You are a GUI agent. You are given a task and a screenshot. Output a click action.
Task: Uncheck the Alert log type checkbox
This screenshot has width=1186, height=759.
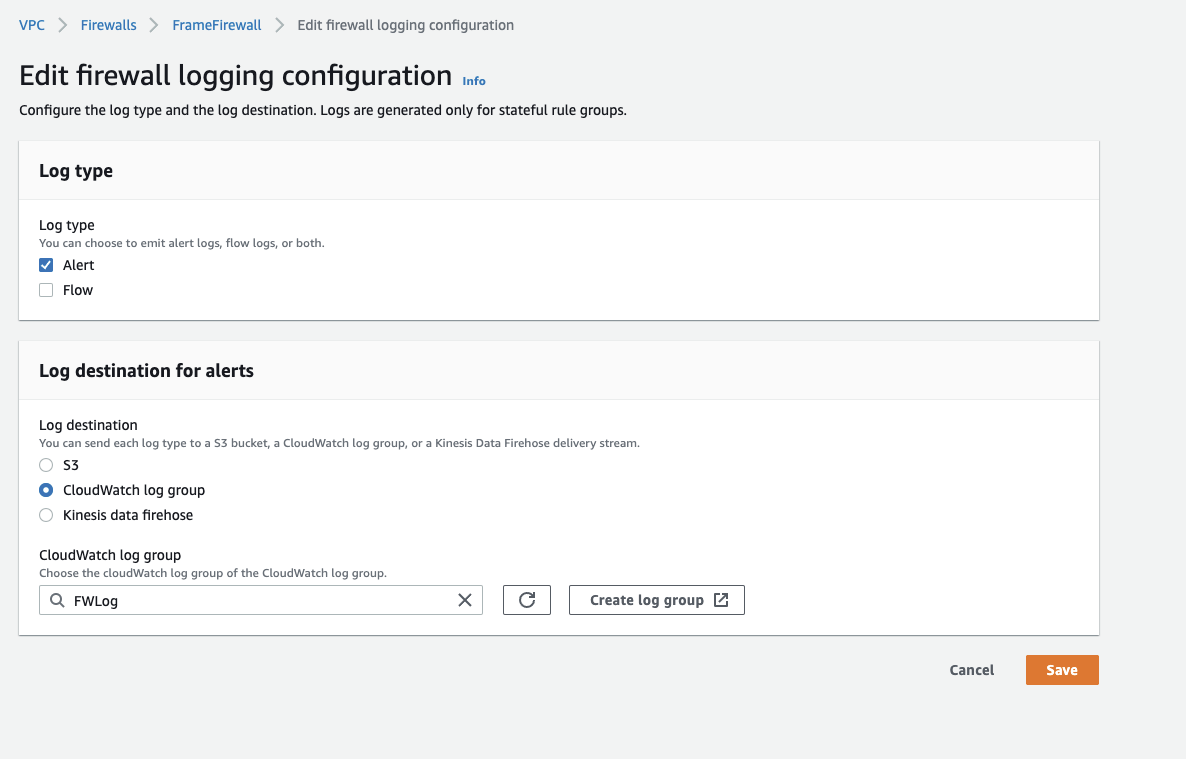46,265
